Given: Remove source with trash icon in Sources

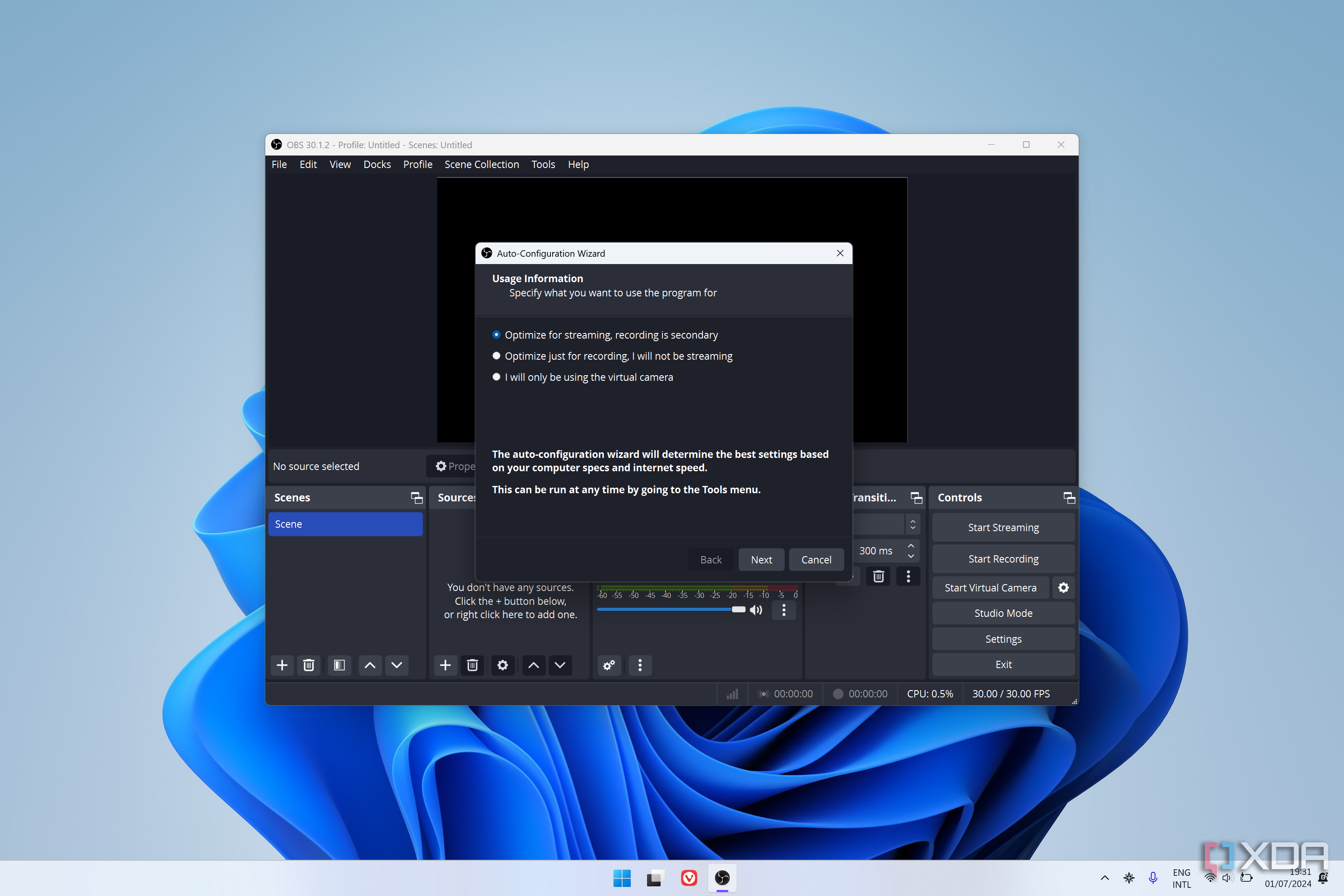Looking at the screenshot, I should point(472,665).
